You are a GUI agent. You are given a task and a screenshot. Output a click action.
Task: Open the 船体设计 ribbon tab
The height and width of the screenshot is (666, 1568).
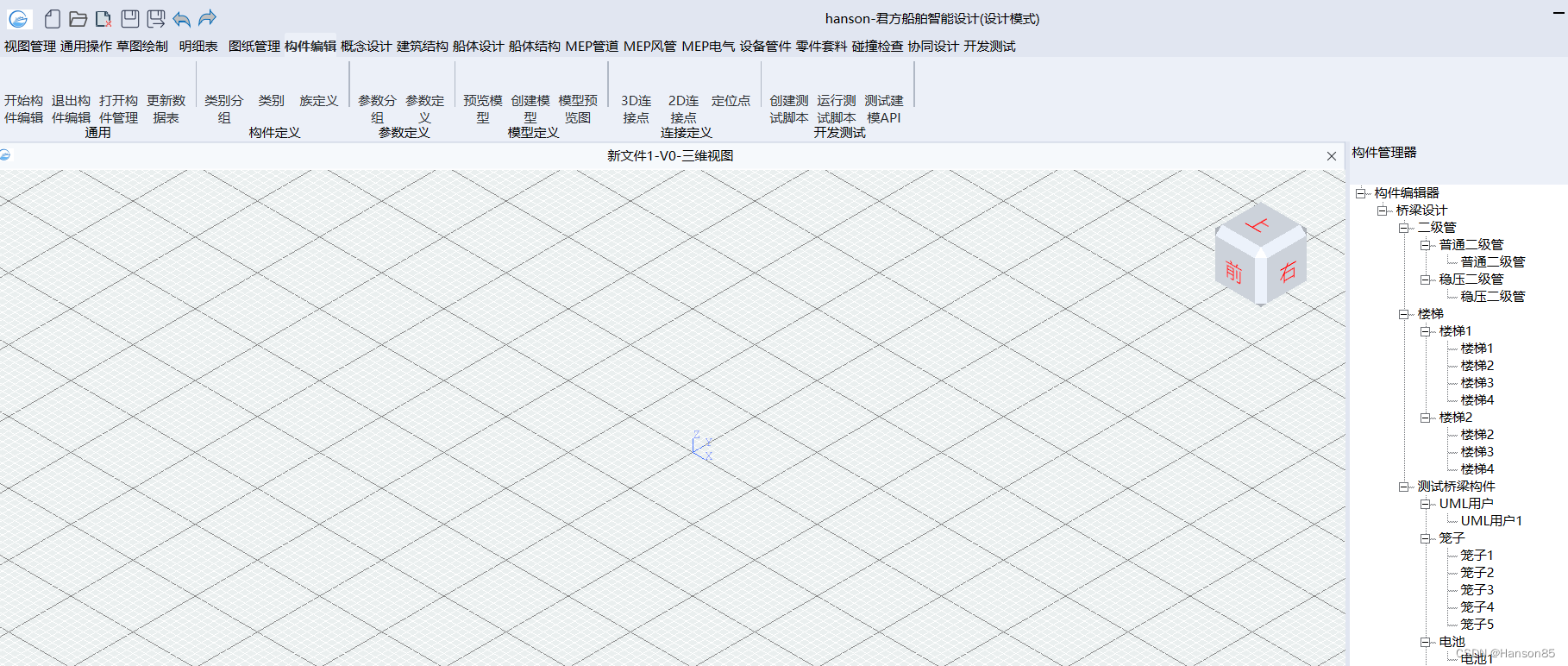click(478, 47)
